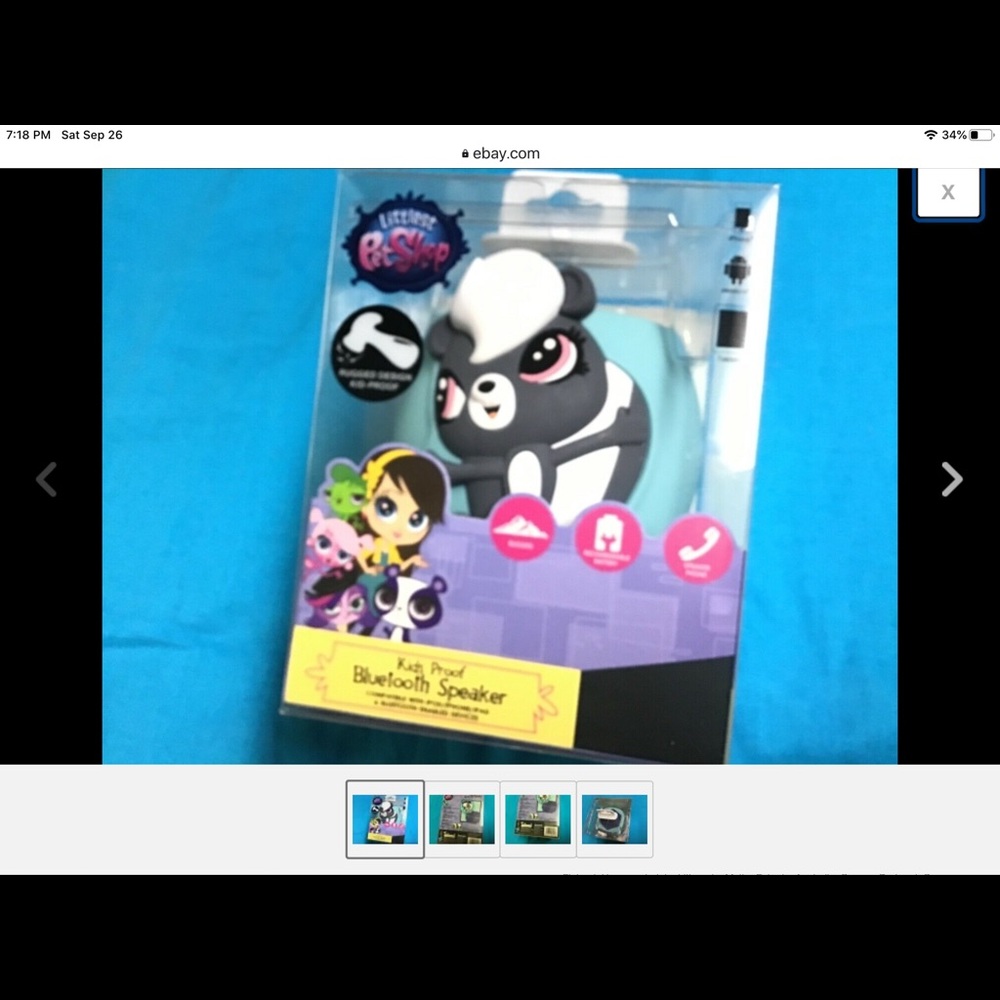Go back with the left arrow chevron
Viewport: 1000px width, 1000px height.
(x=46, y=480)
